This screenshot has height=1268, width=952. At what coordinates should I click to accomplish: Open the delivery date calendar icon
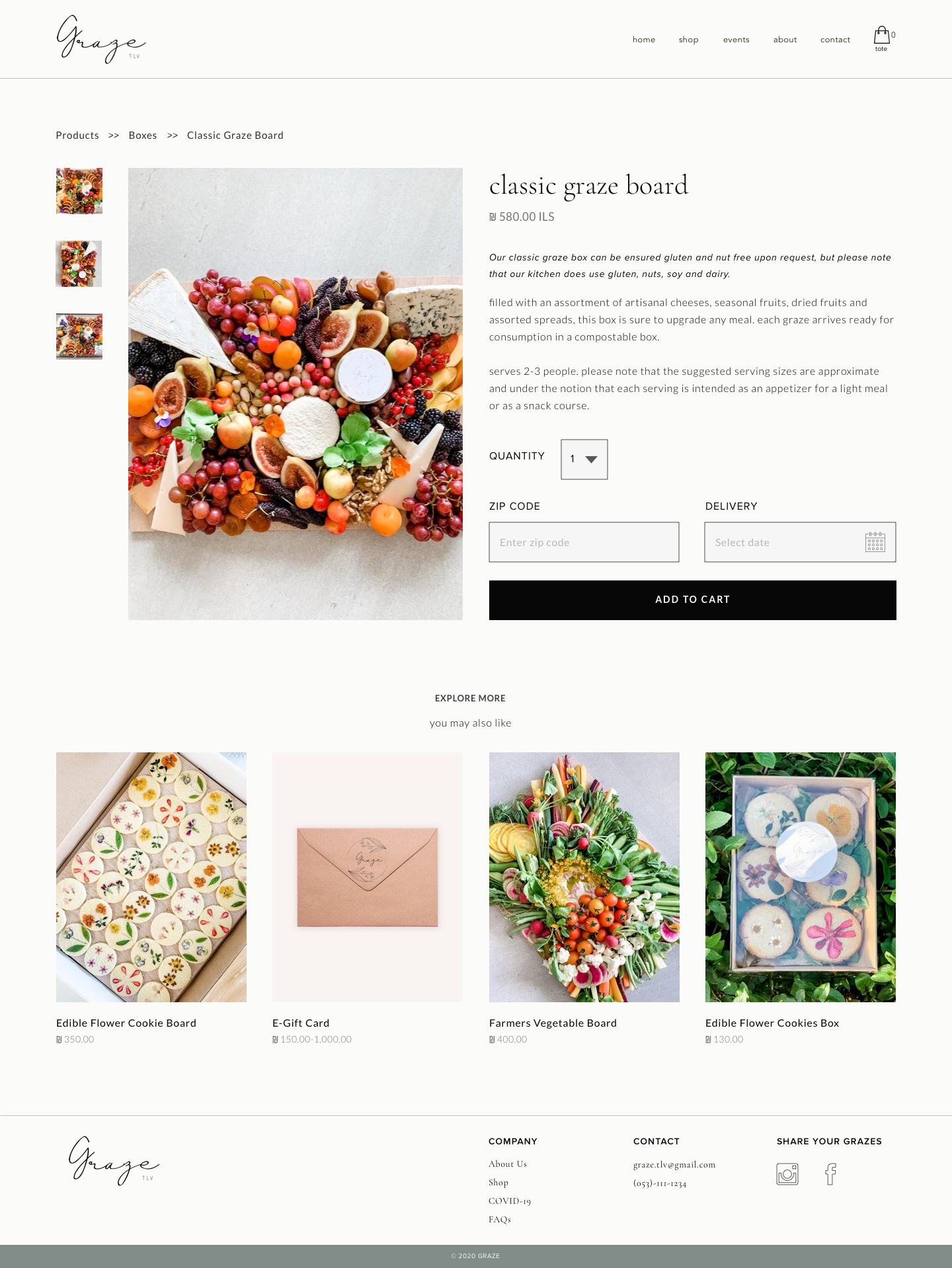coord(875,542)
